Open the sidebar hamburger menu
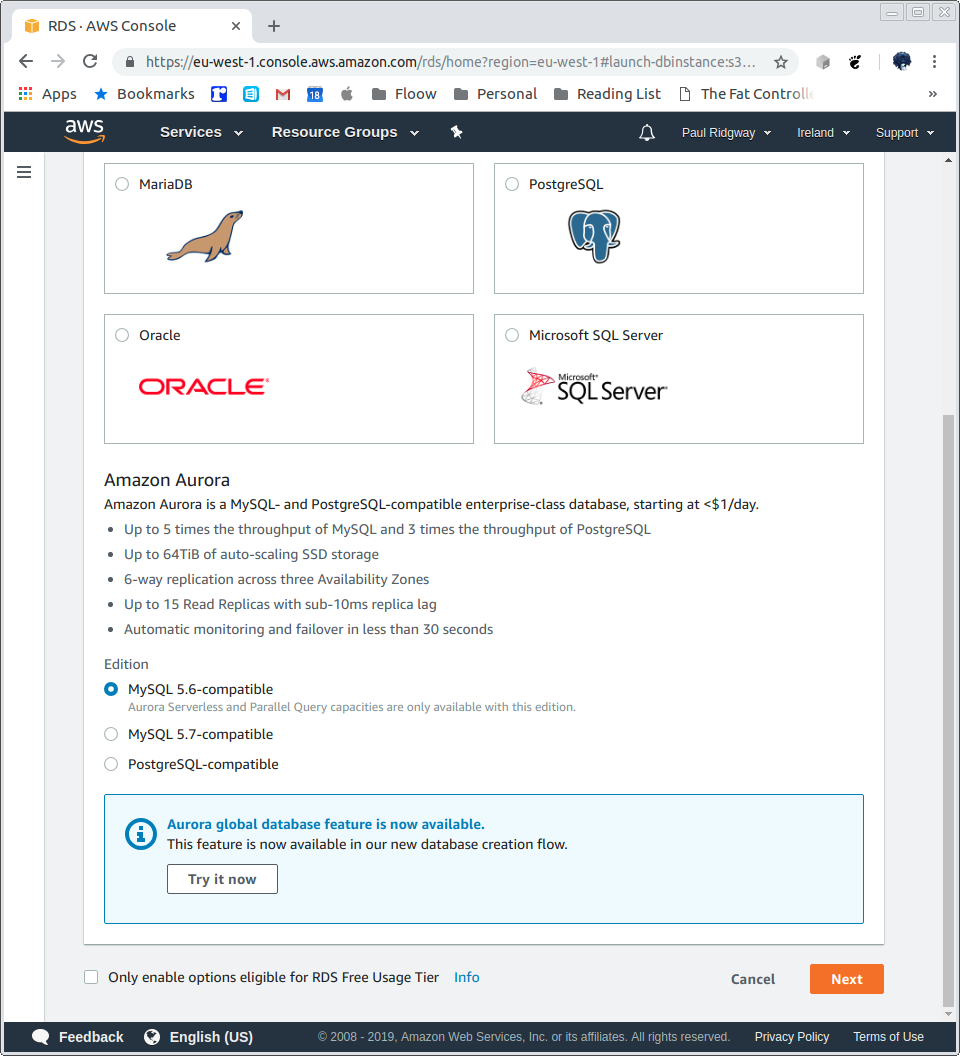The height and width of the screenshot is (1056, 960). [x=24, y=171]
